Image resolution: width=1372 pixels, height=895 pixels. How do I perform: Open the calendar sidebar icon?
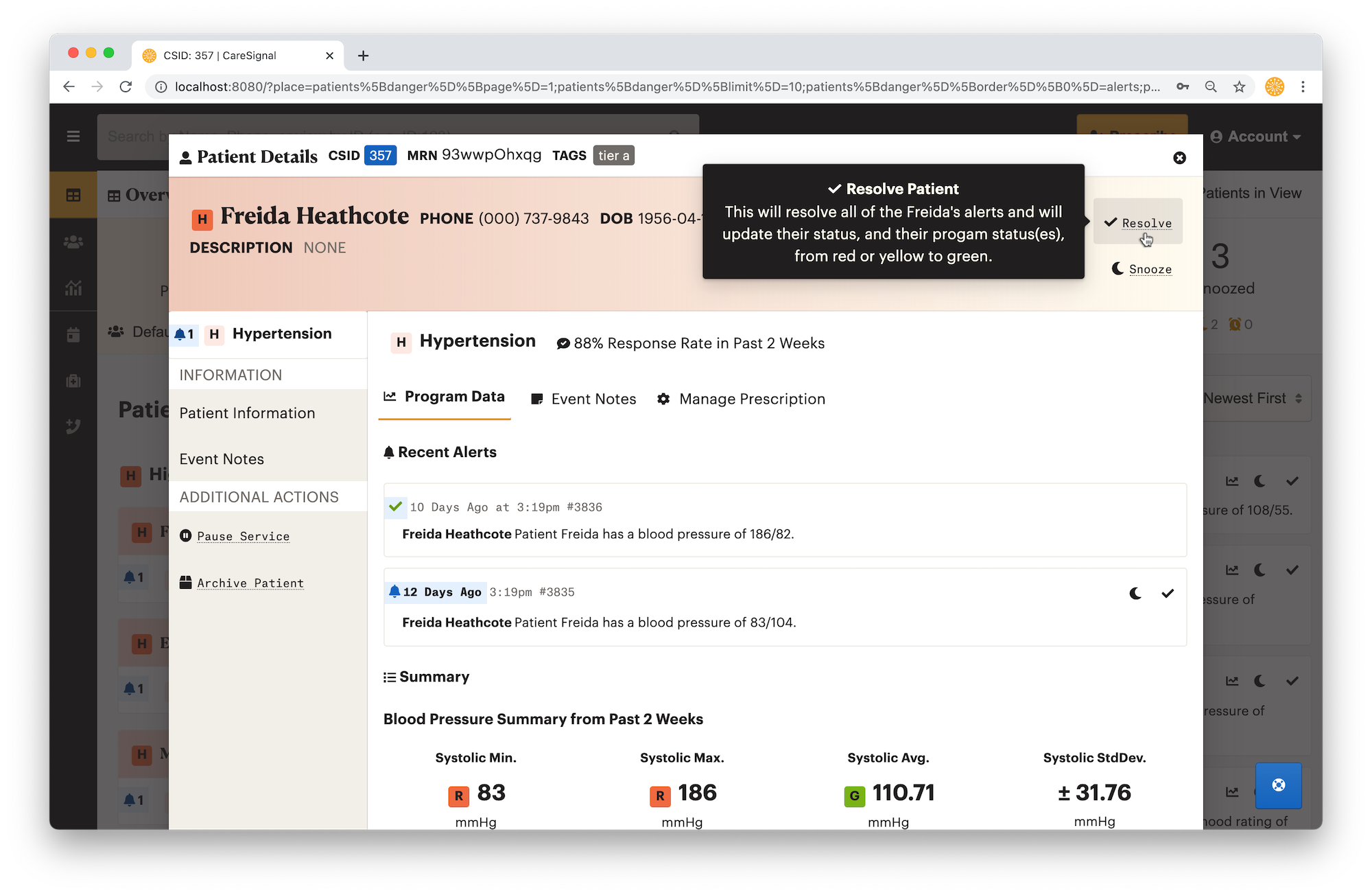(73, 335)
